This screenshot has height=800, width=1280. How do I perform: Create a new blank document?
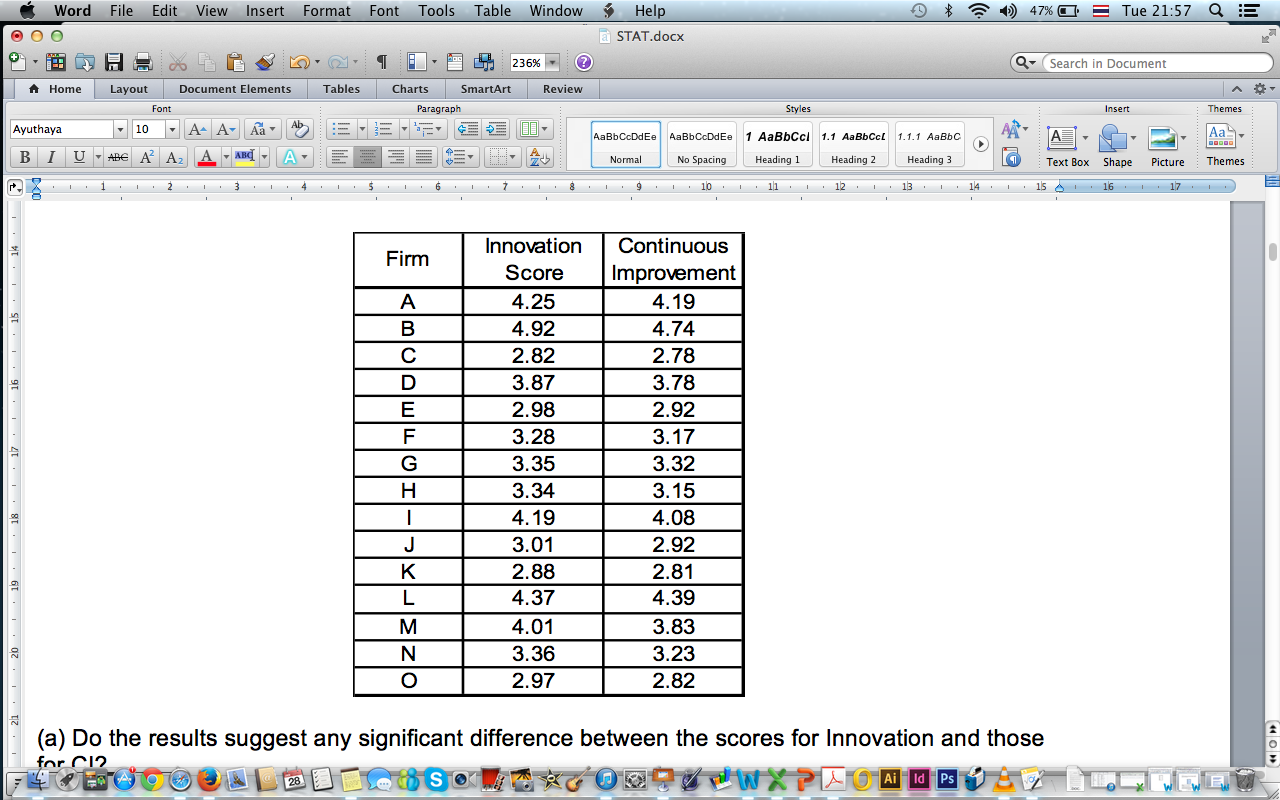pyautogui.click(x=17, y=62)
